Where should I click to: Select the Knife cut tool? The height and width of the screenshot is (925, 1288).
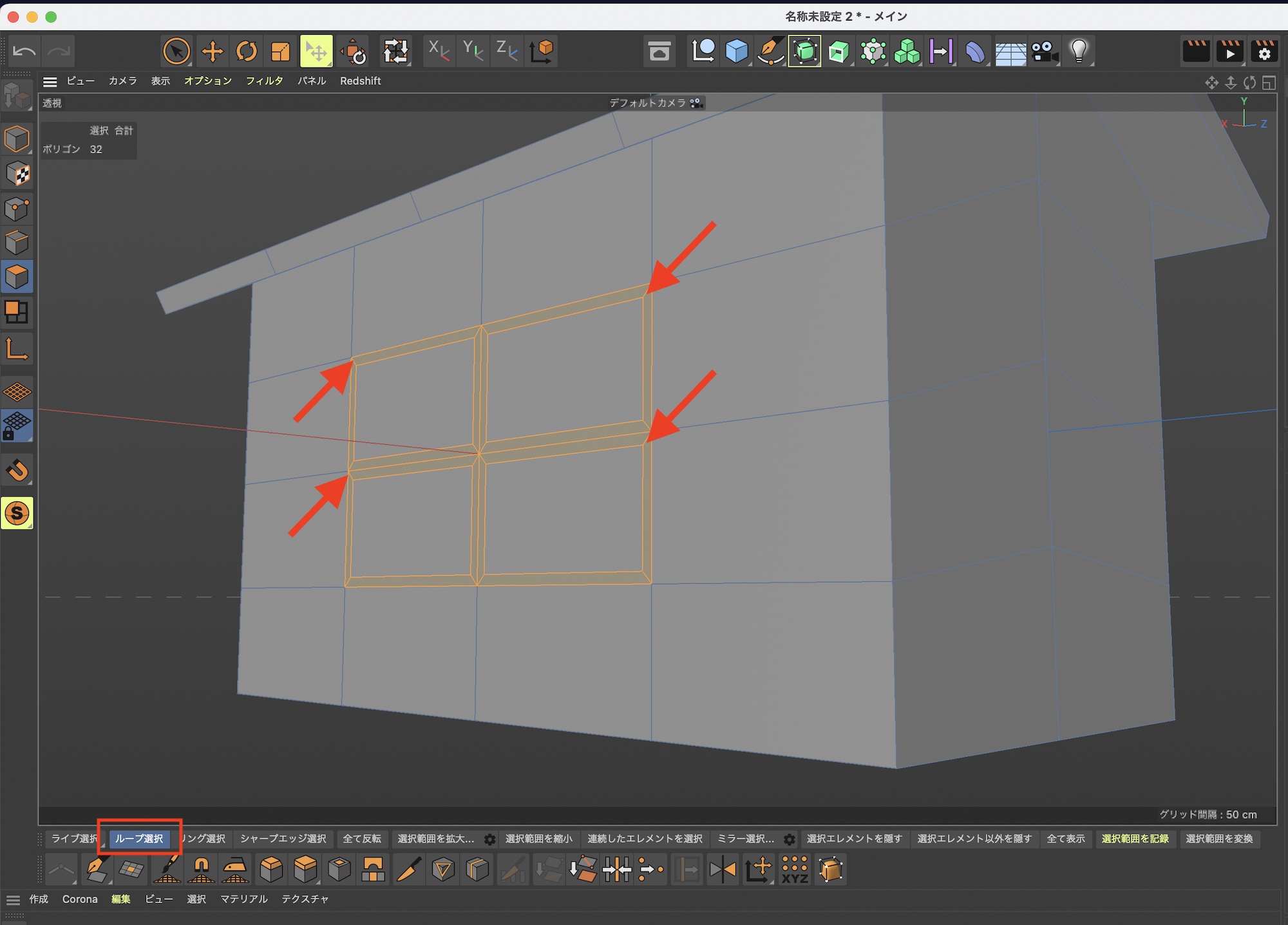pyautogui.click(x=409, y=870)
